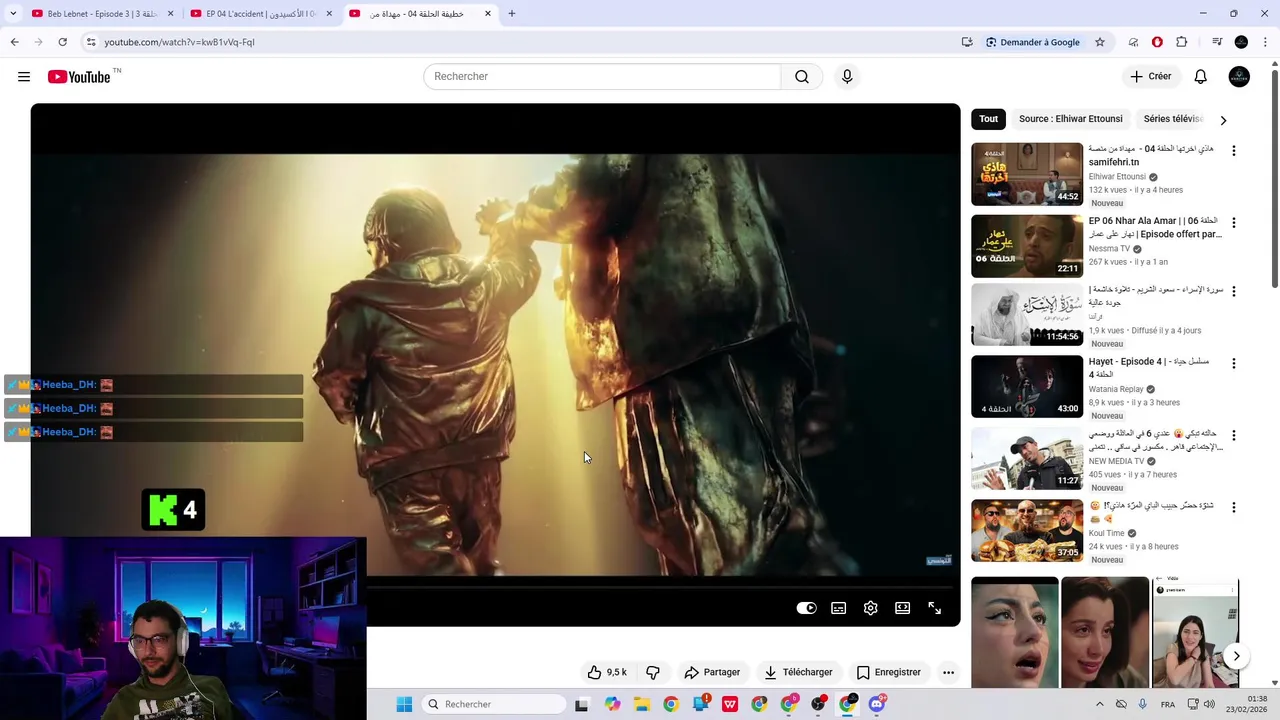Open the Koui Time 37:05 thumbnail
The width and height of the screenshot is (1280, 720).
coord(1027,530)
